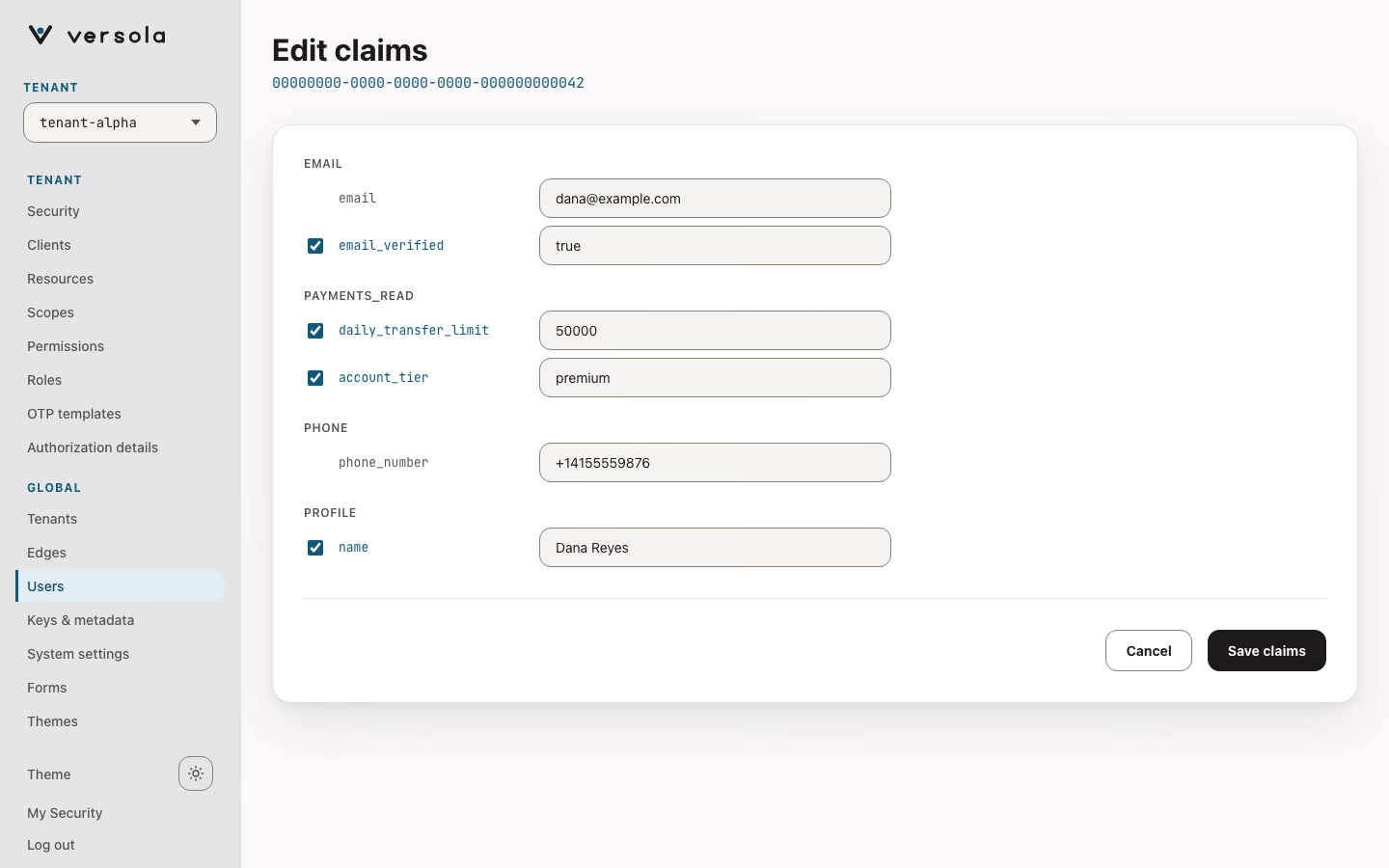The width and height of the screenshot is (1389, 868).
Task: Click the email claim label
Action: (x=358, y=199)
